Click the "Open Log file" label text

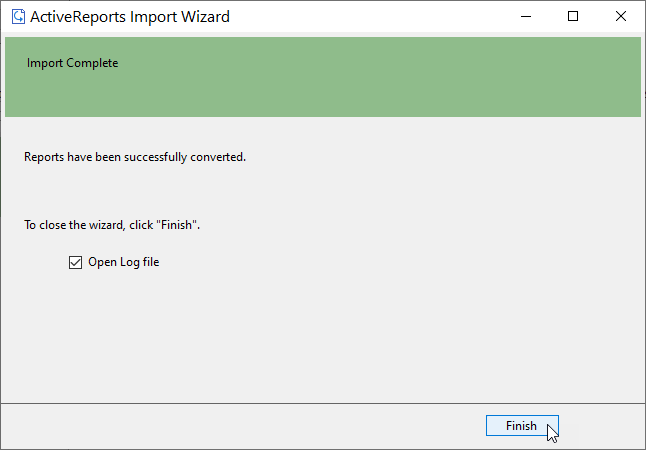[x=124, y=262]
